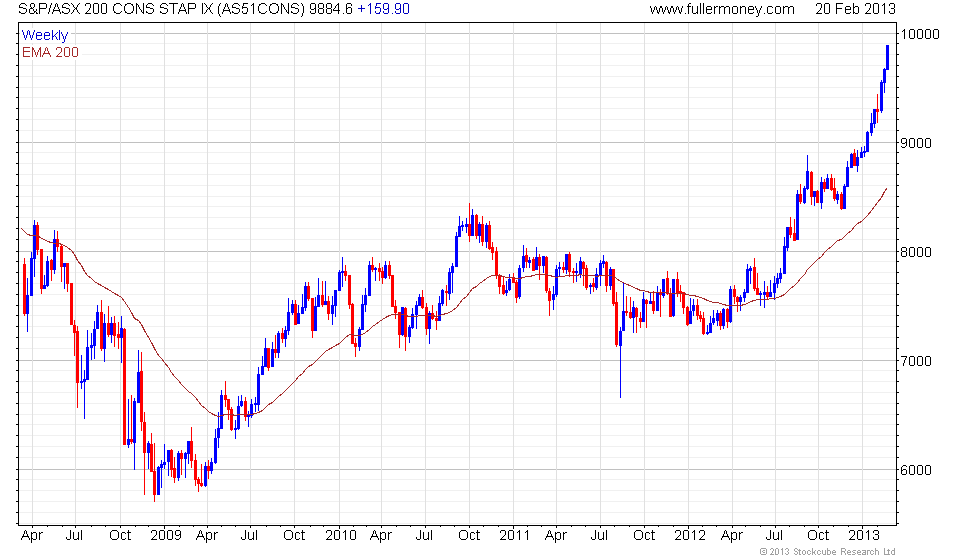Click the 10000 price axis label
Viewport: 980px width, 560px height.
point(921,34)
